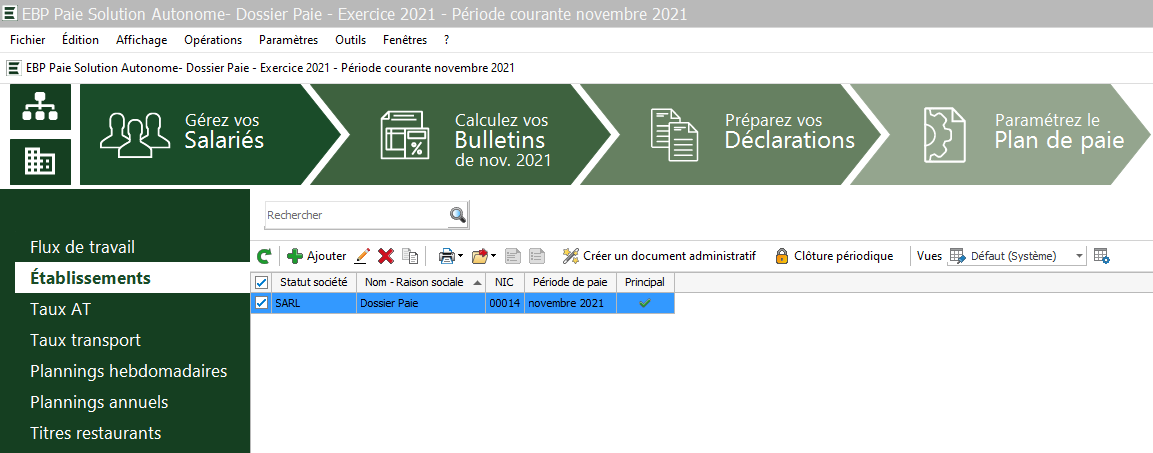Image resolution: width=1153 pixels, height=453 pixels.
Task: Select the Dossier Paie cell
Action: point(421,303)
